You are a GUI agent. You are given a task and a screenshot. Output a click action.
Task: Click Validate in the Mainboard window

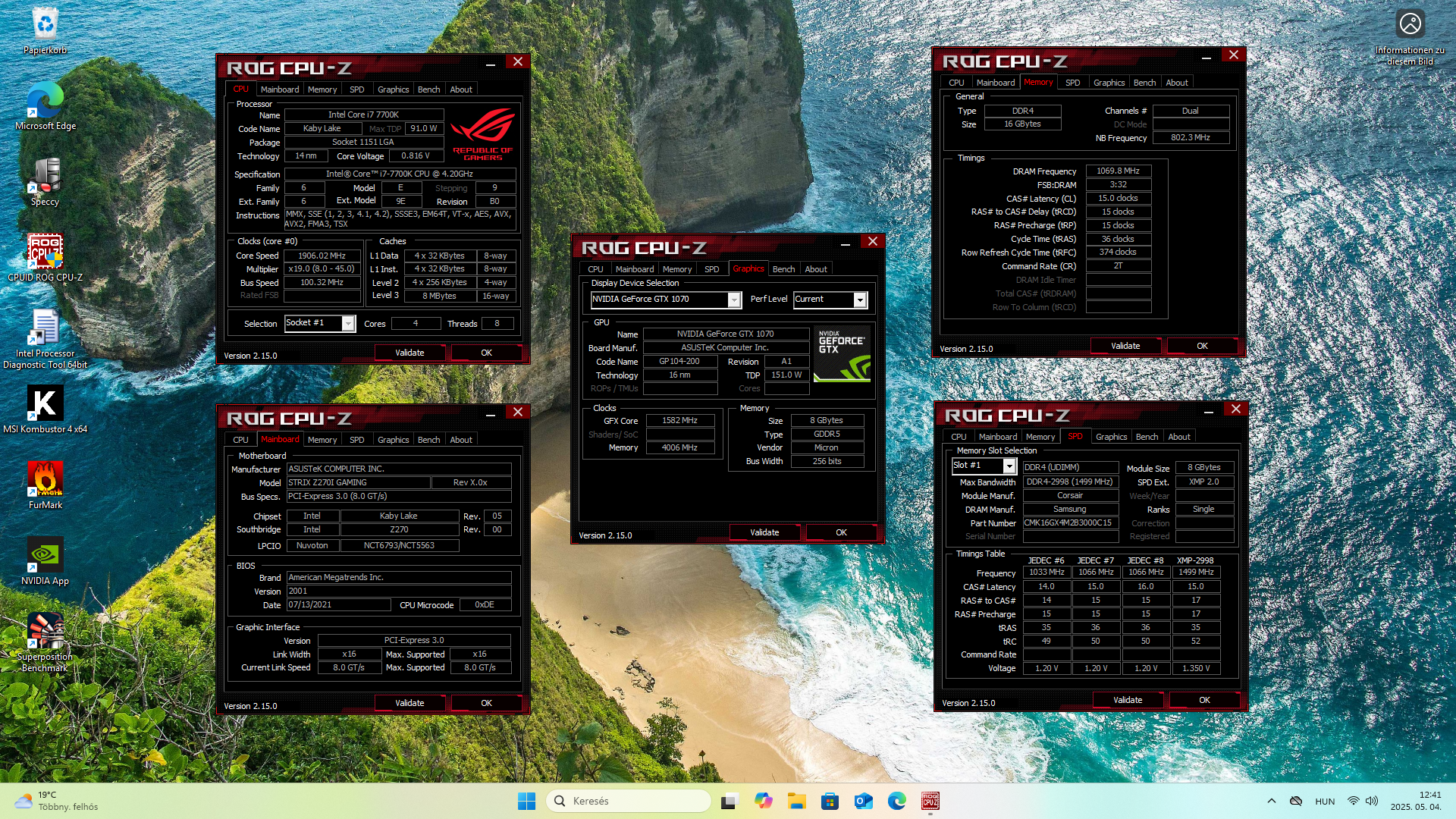[x=409, y=703]
